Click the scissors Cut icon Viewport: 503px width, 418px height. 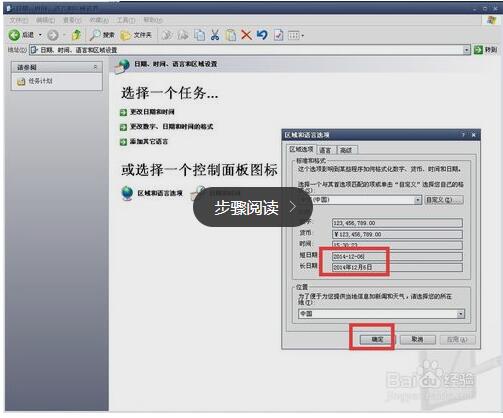pyautogui.click(x=215, y=35)
